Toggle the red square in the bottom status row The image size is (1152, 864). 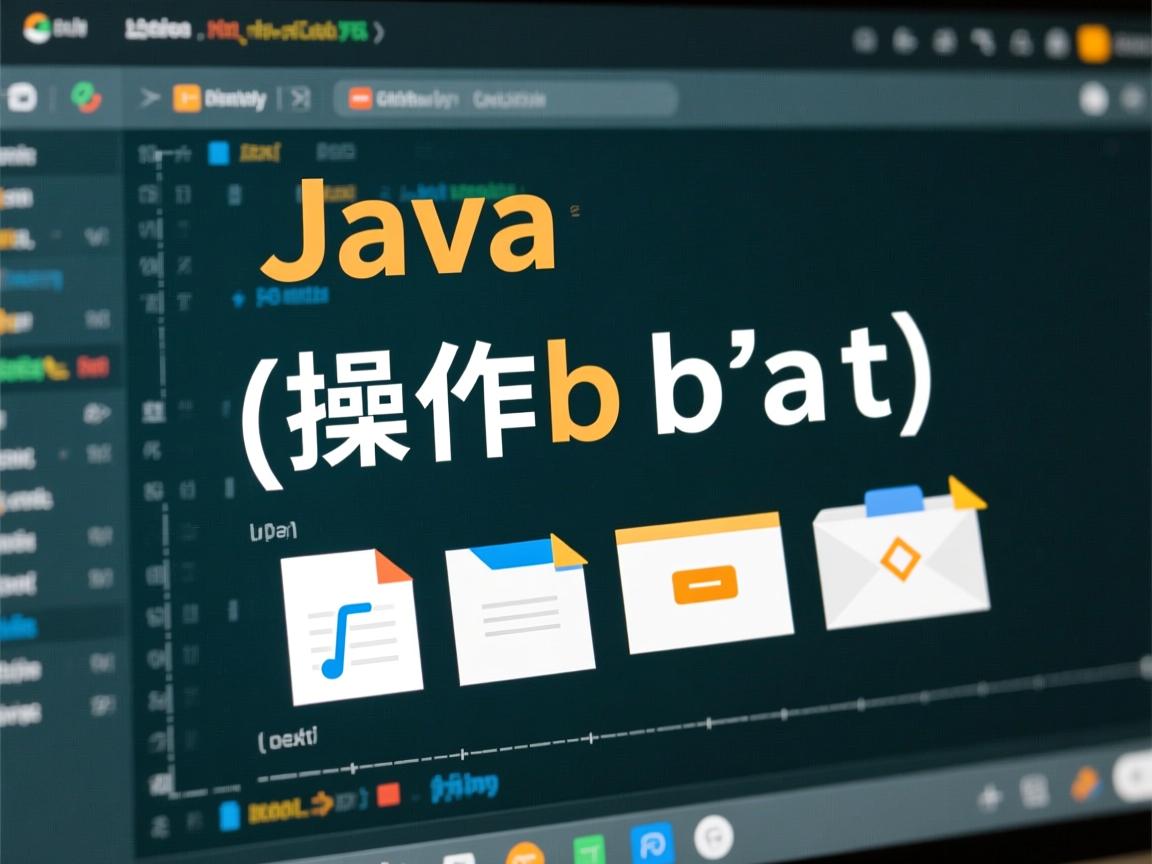point(388,796)
